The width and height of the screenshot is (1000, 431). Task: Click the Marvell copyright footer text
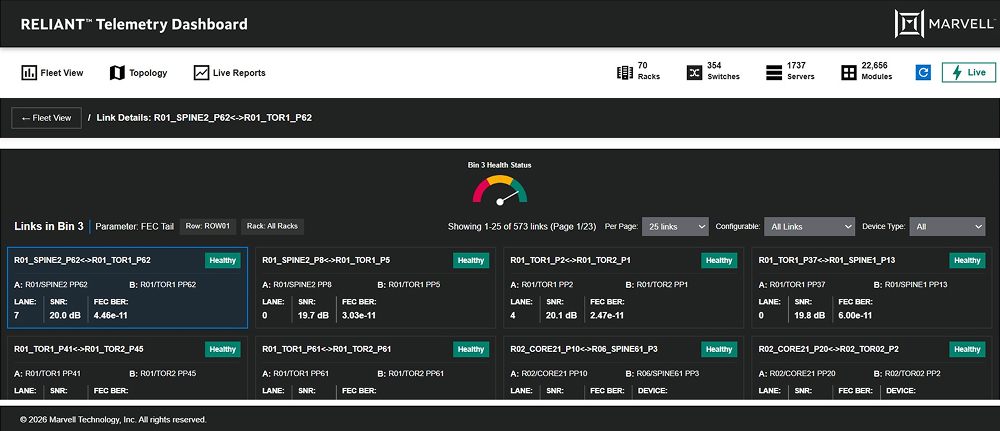tap(113, 420)
